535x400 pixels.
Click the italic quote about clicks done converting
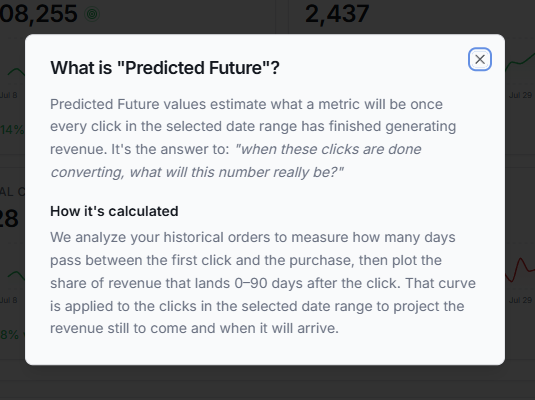pyautogui.click(x=236, y=160)
